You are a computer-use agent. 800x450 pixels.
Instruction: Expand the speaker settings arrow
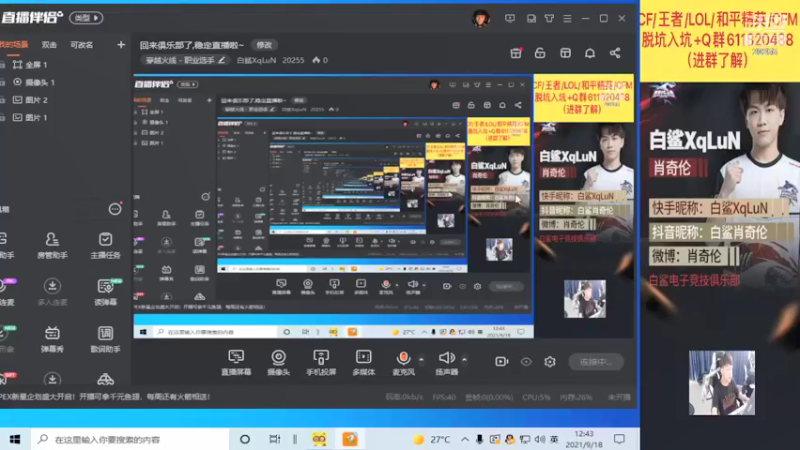[464, 360]
